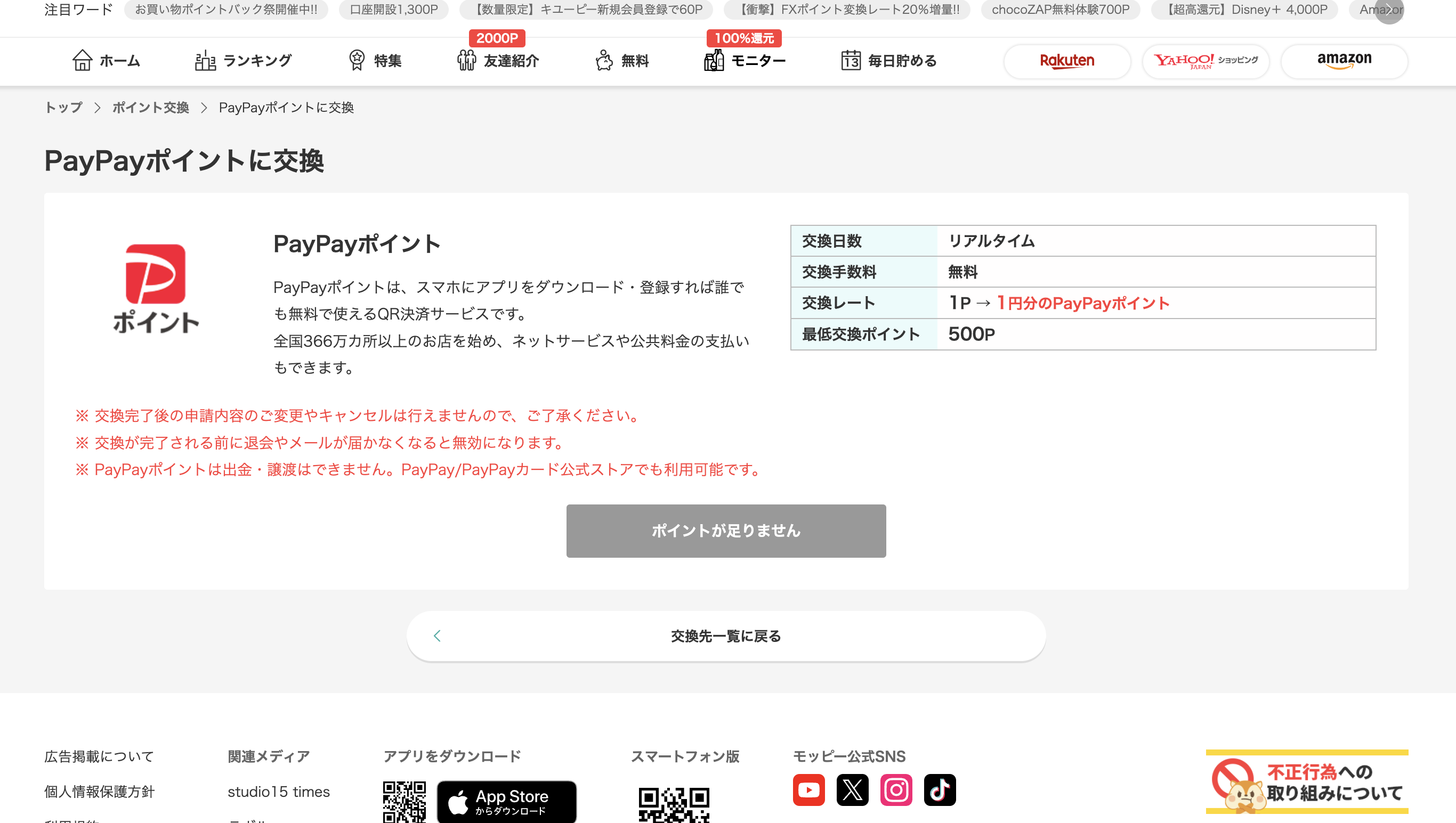This screenshot has width=1456, height=823.
Task: Click the App Store download badge
Action: (507, 802)
